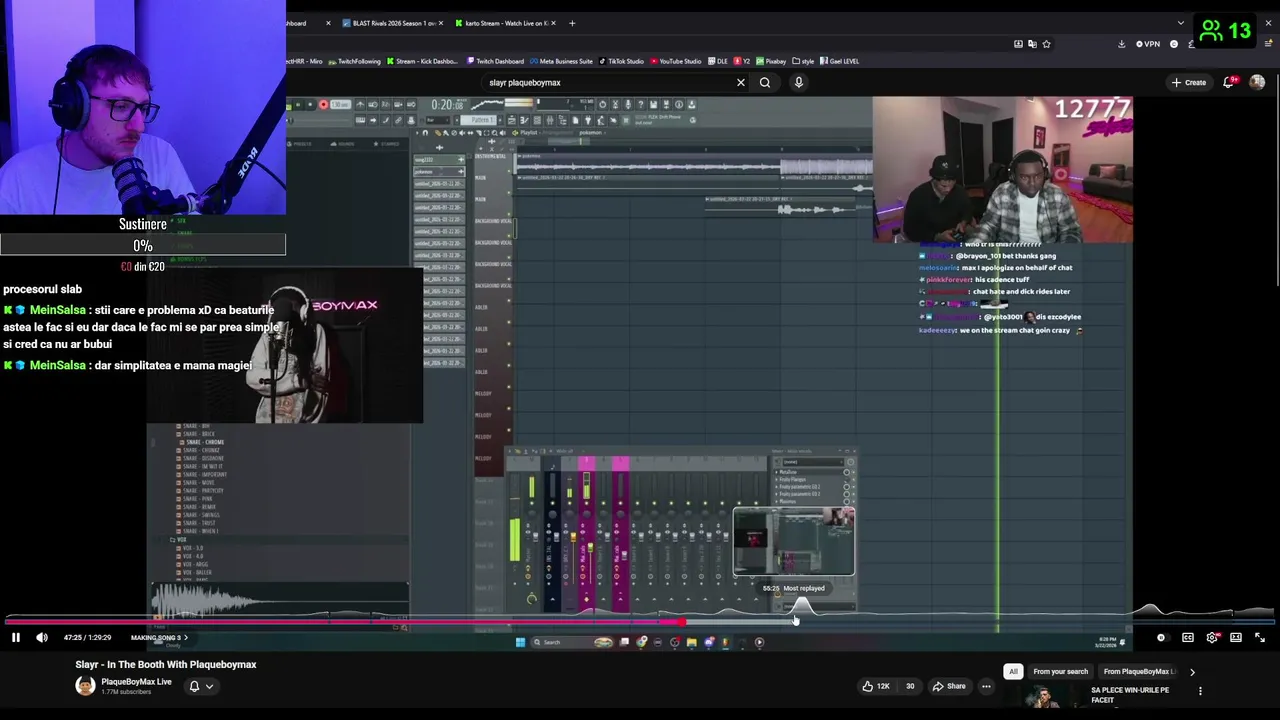The image size is (1280, 720).
Task: Open the YouTube notifications bell
Action: pyautogui.click(x=1229, y=83)
